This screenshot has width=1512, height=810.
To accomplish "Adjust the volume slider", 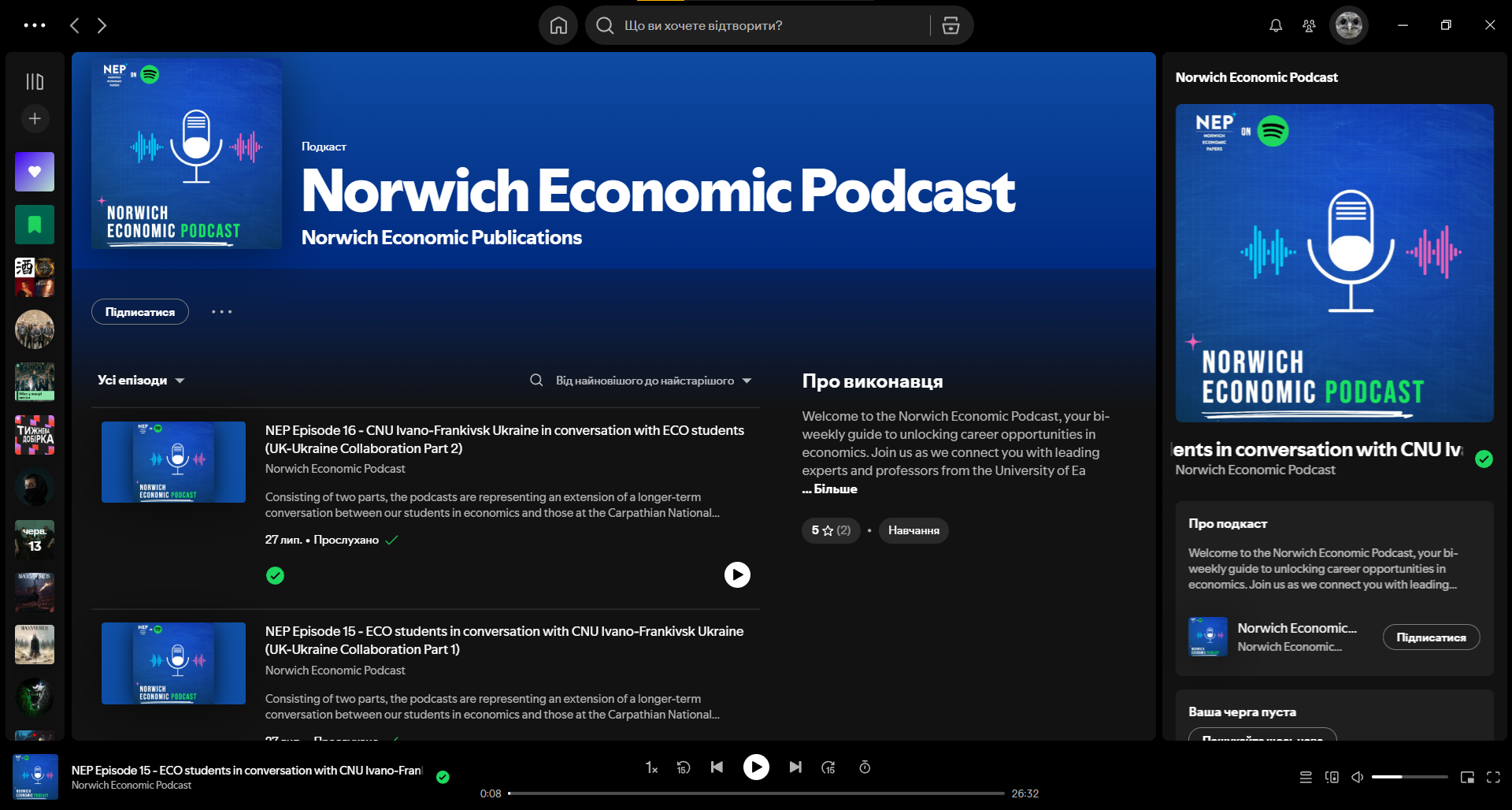I will (x=1410, y=777).
